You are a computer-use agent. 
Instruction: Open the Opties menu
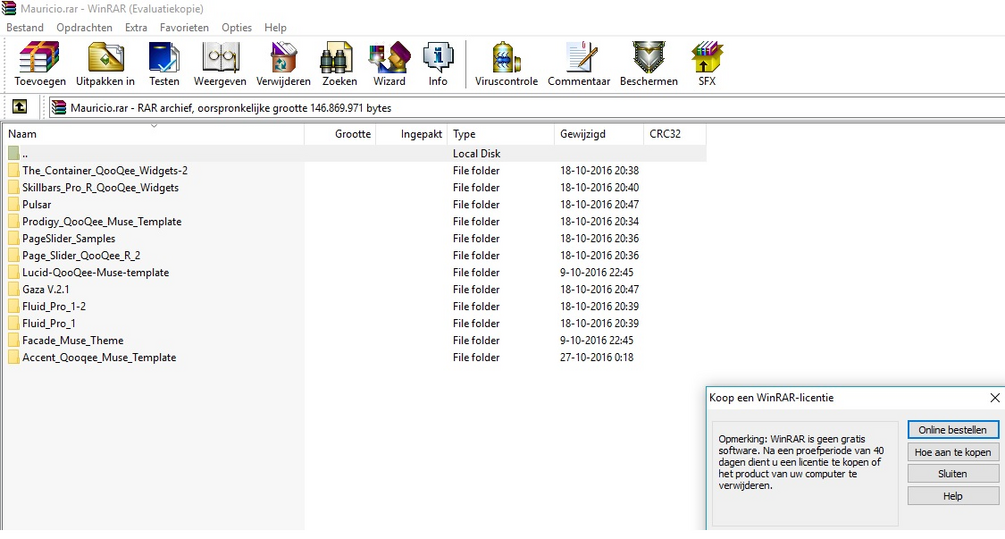coord(237,28)
